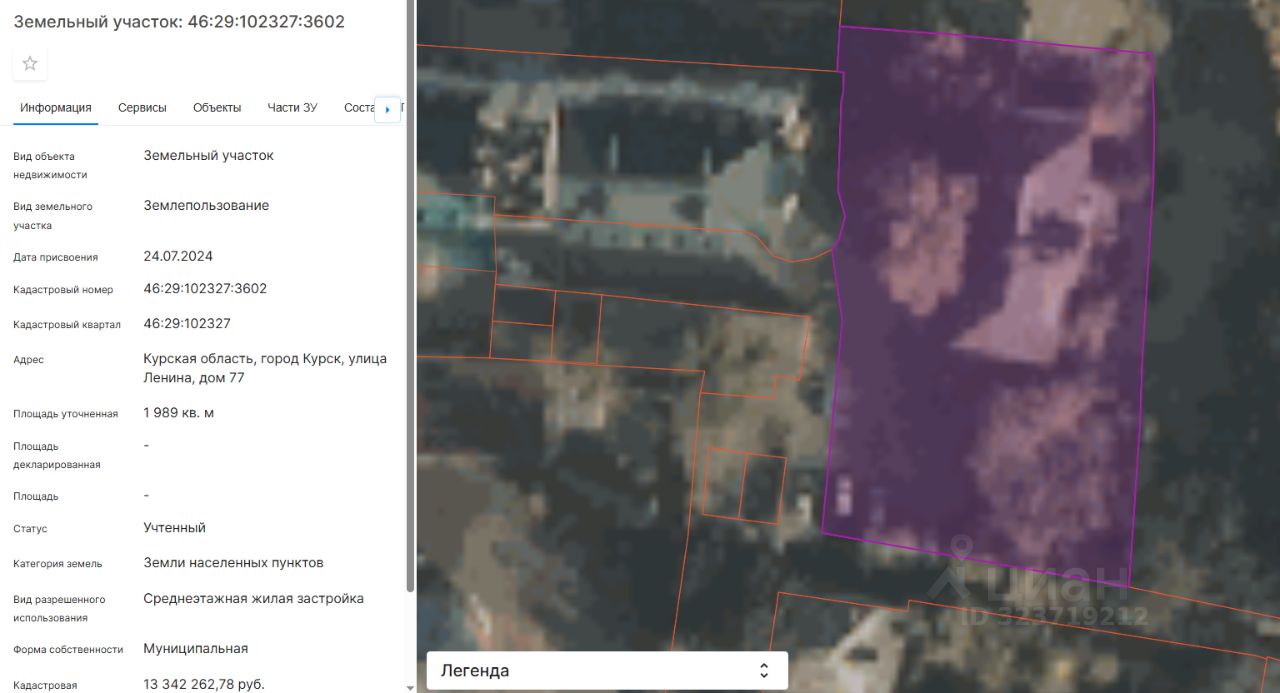Click the Кадастровый квартал label
The height and width of the screenshot is (693, 1280).
(x=67, y=325)
